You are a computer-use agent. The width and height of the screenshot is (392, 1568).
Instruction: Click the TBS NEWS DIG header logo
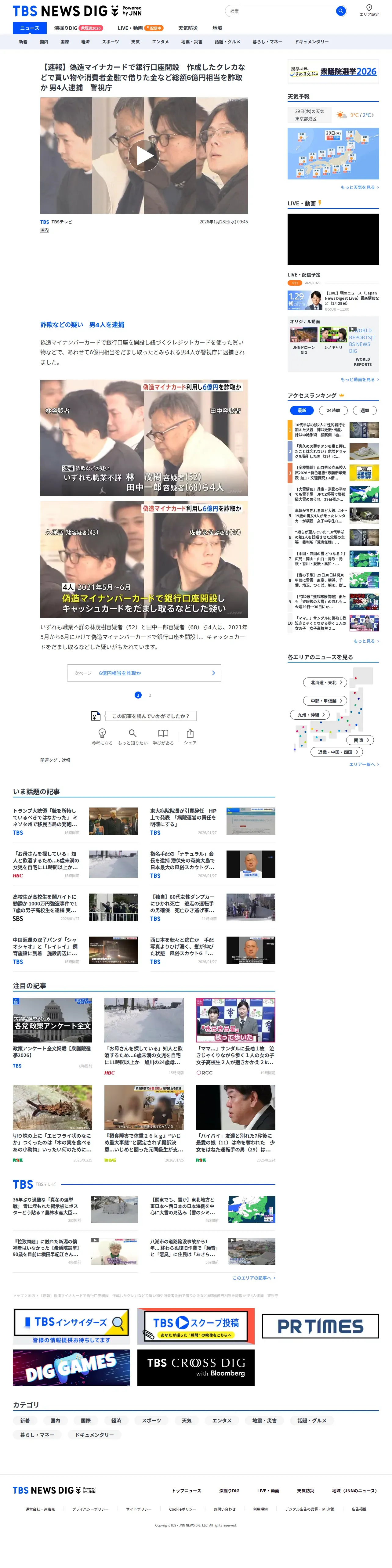click(77, 11)
